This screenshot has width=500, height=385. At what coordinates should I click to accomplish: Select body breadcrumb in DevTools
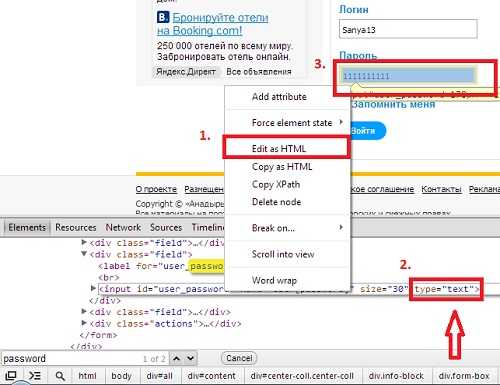pos(121,376)
